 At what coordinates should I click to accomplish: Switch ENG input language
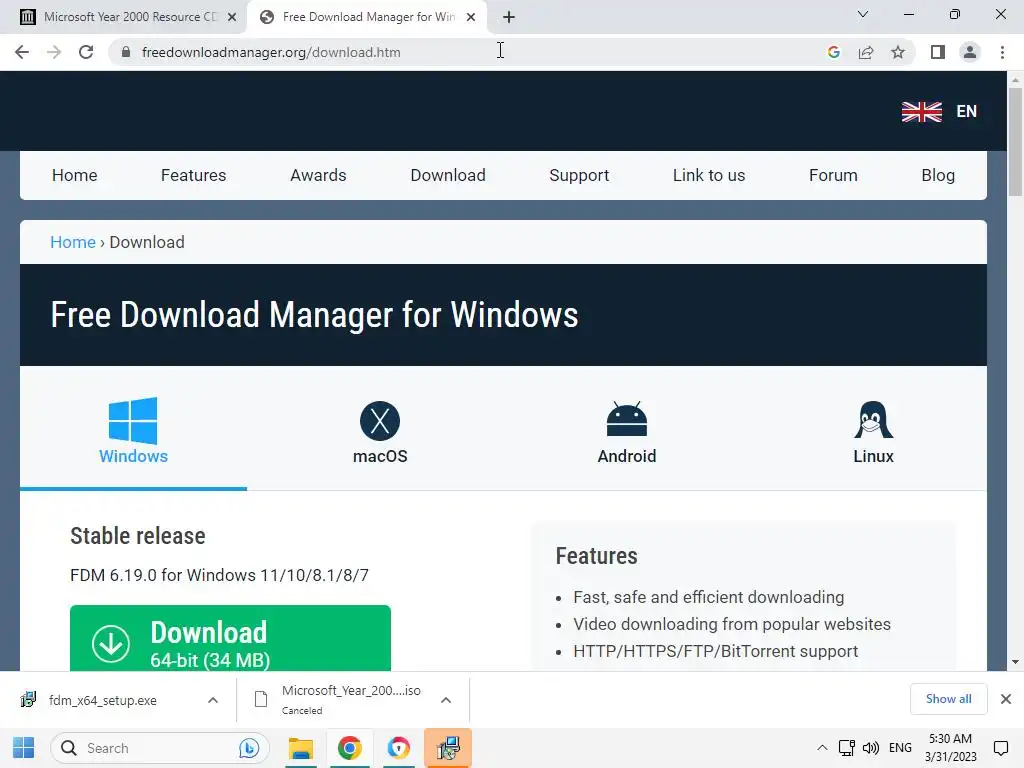click(900, 748)
